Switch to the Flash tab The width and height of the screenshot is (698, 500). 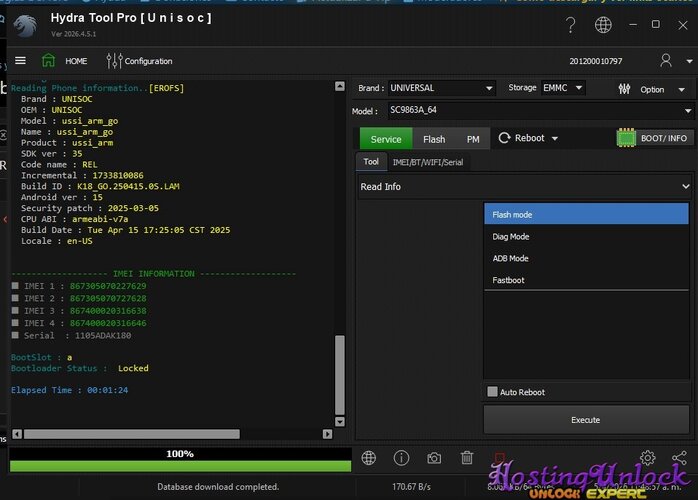[434, 139]
